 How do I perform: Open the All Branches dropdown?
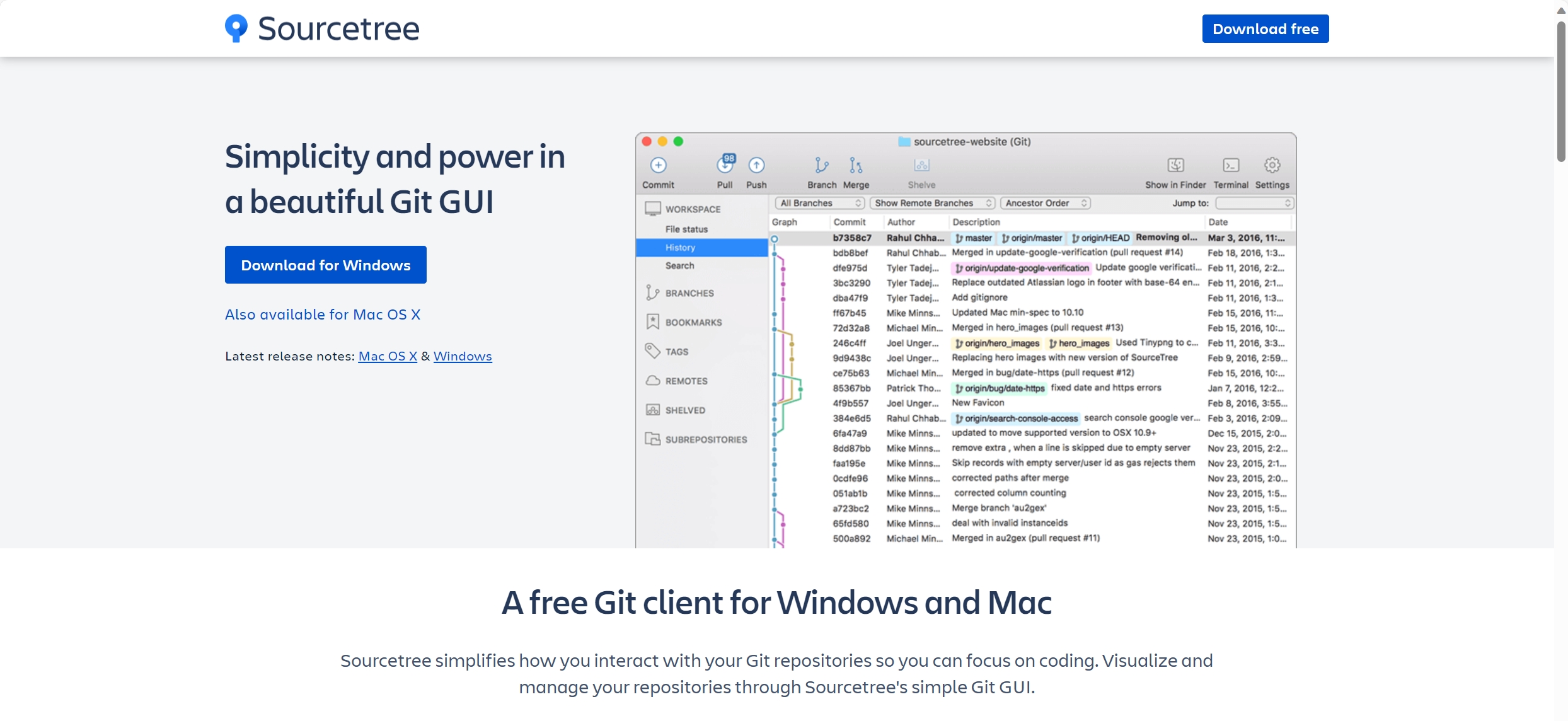tap(819, 203)
